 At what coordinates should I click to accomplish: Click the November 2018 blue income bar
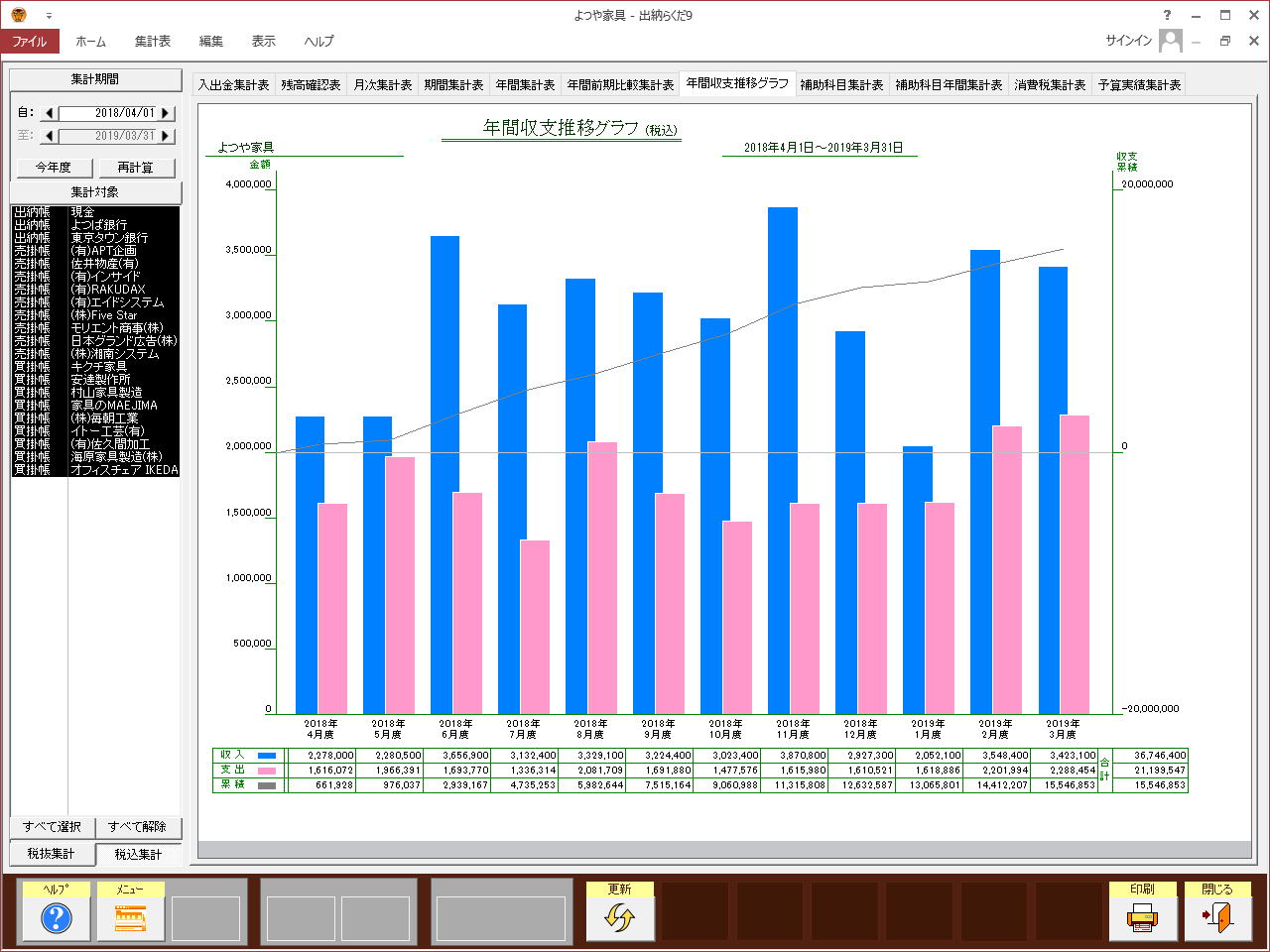783,461
